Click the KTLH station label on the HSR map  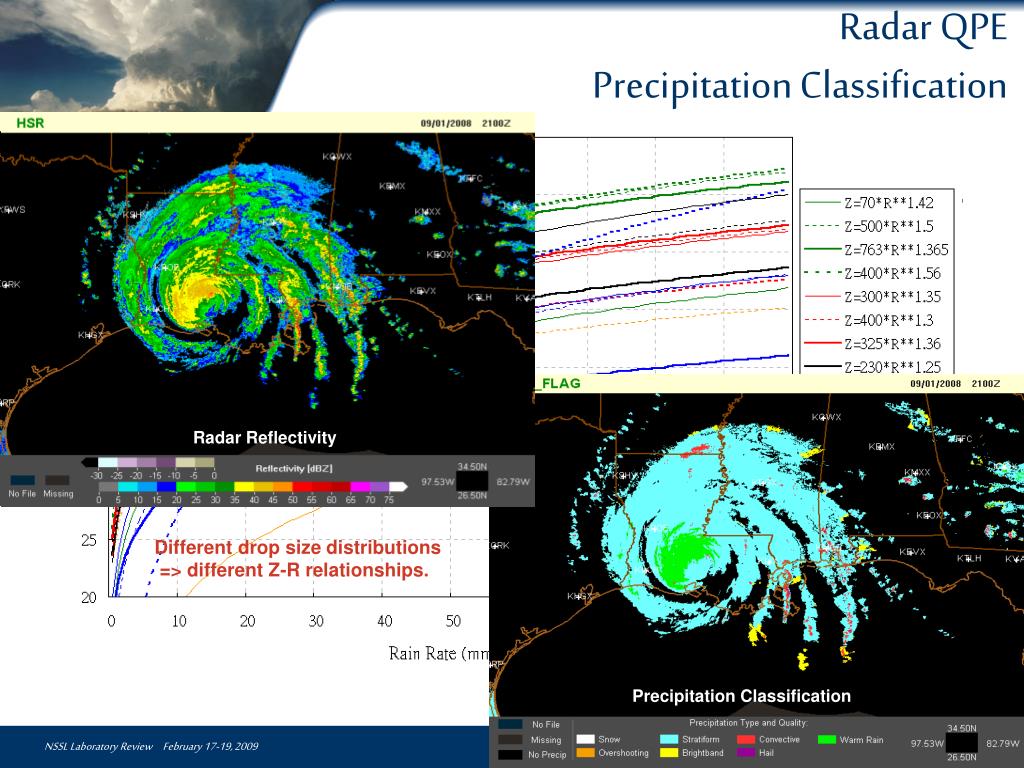(x=479, y=297)
